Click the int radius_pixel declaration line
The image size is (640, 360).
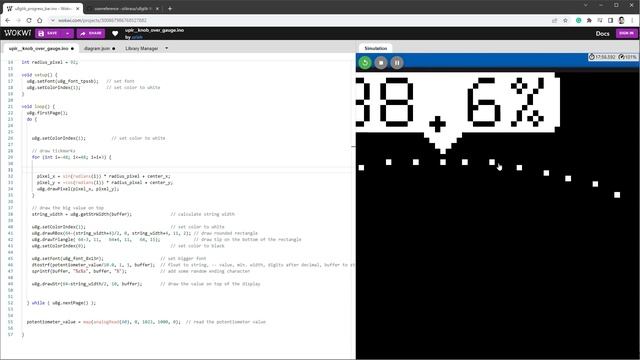click(x=49, y=62)
